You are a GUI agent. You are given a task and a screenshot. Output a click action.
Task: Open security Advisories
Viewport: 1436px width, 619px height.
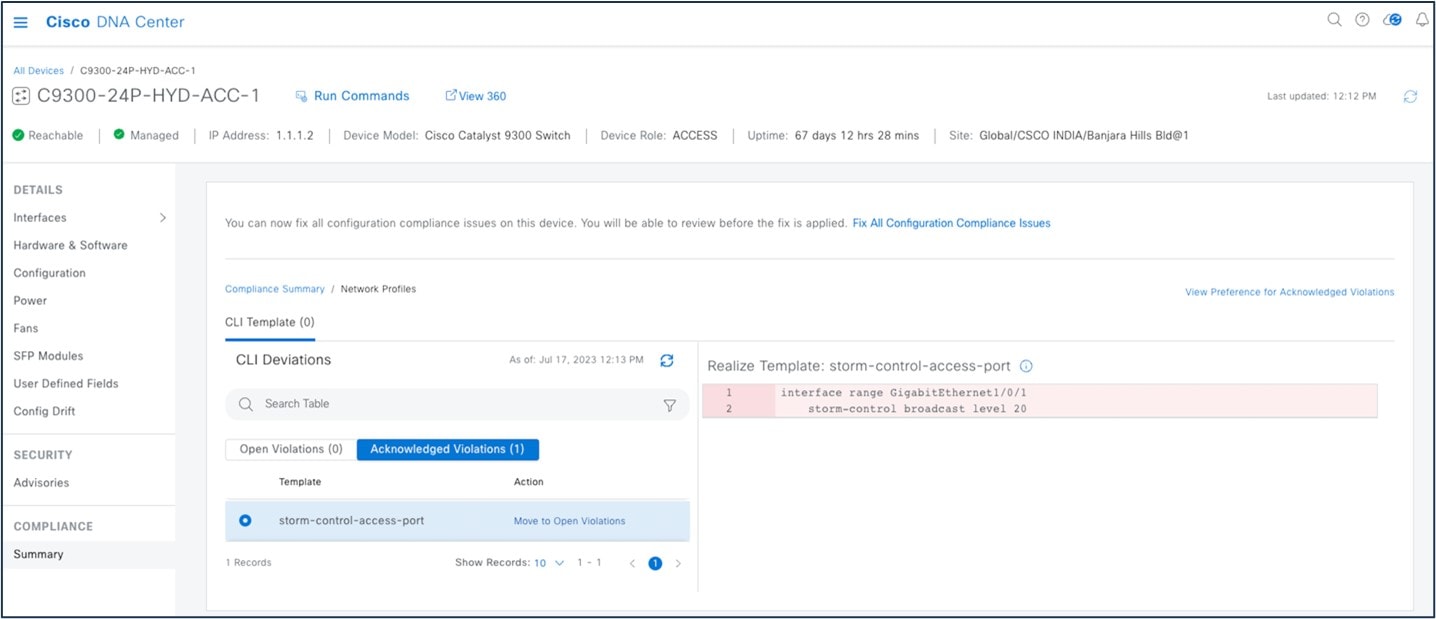click(x=41, y=483)
